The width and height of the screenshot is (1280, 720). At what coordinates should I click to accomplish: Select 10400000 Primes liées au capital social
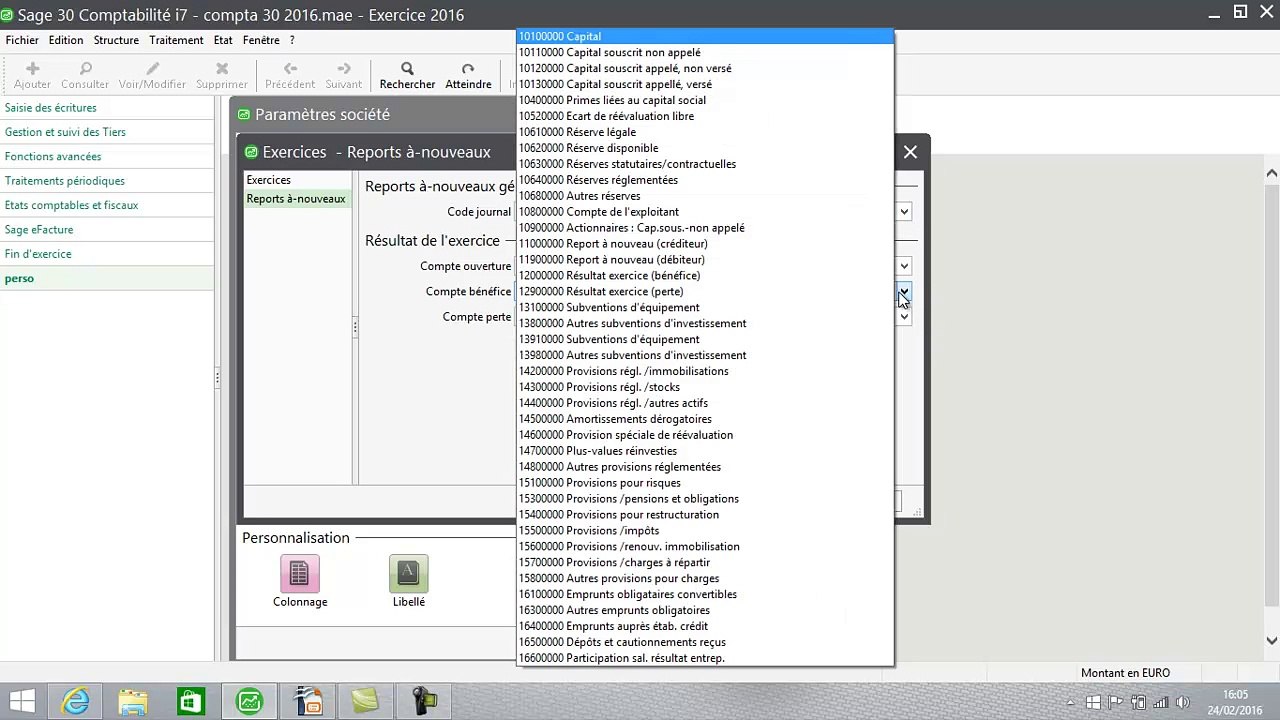pyautogui.click(x=705, y=100)
